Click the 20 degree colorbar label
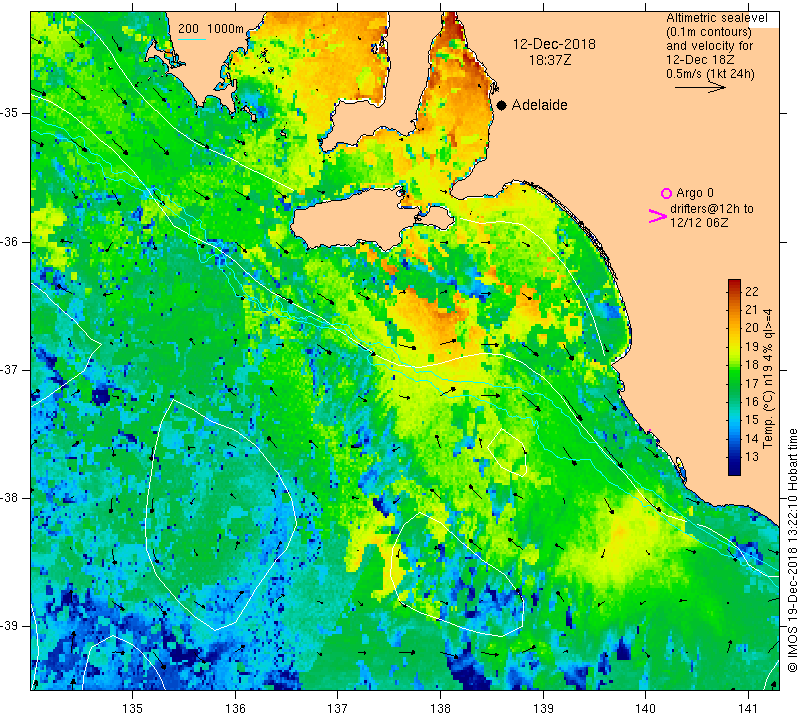This screenshot has width=800, height=720. [752, 328]
